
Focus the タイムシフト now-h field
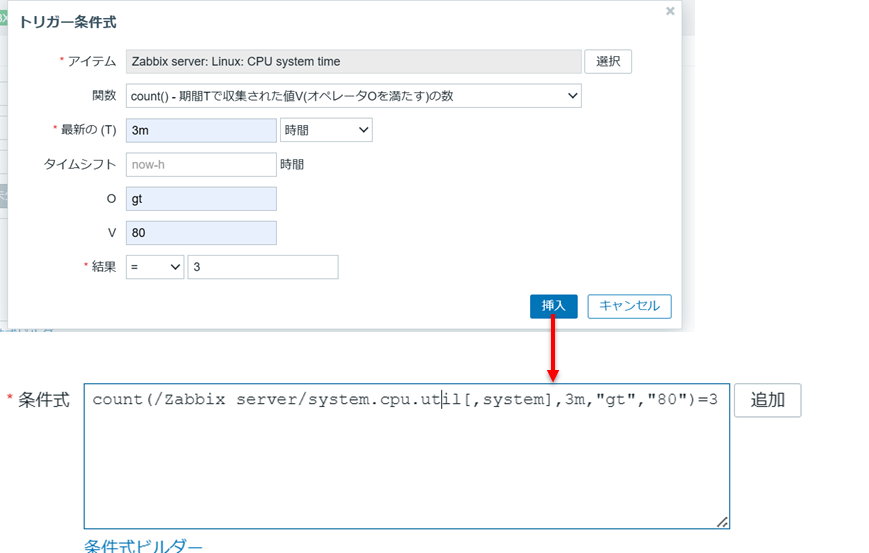click(201, 164)
